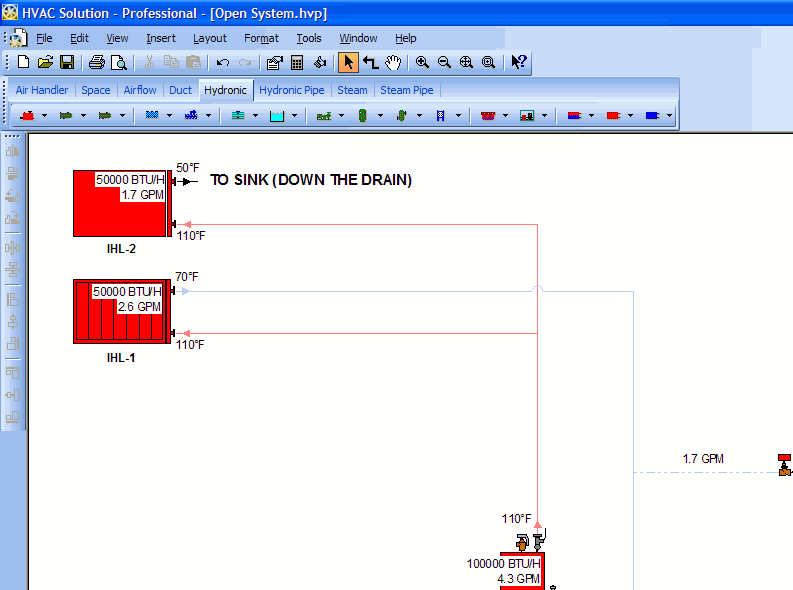Switch to the Air Handler tab
Viewport: 793px width, 590px height.
(x=42, y=90)
